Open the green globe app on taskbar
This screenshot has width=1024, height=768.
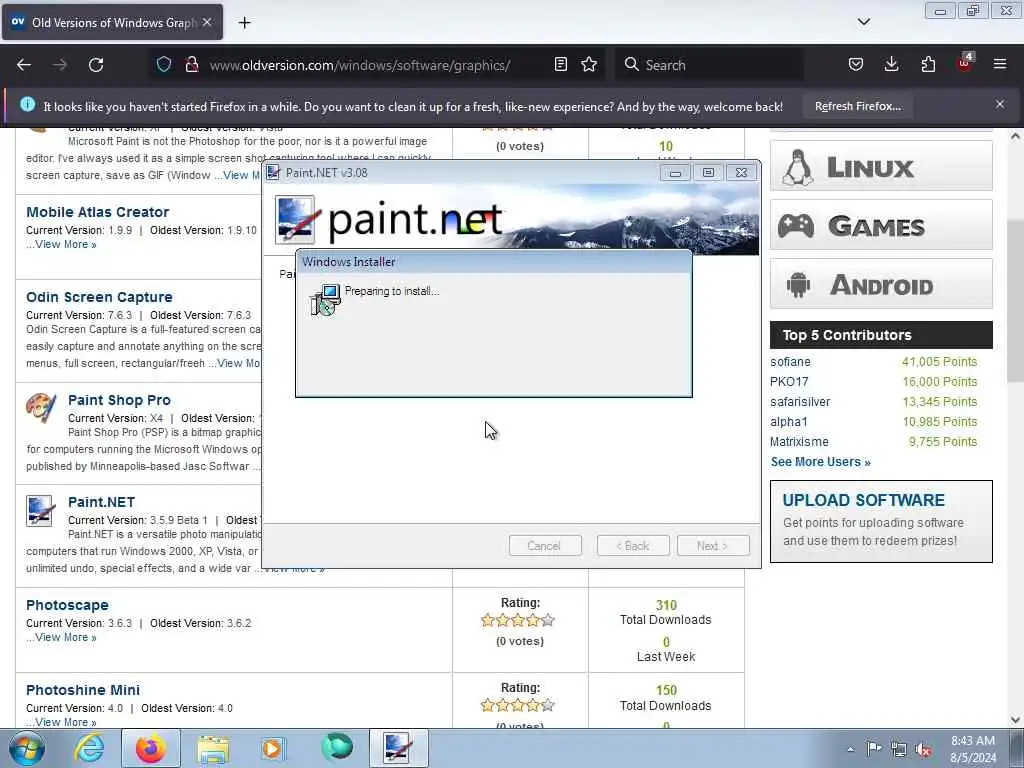tap(337, 747)
